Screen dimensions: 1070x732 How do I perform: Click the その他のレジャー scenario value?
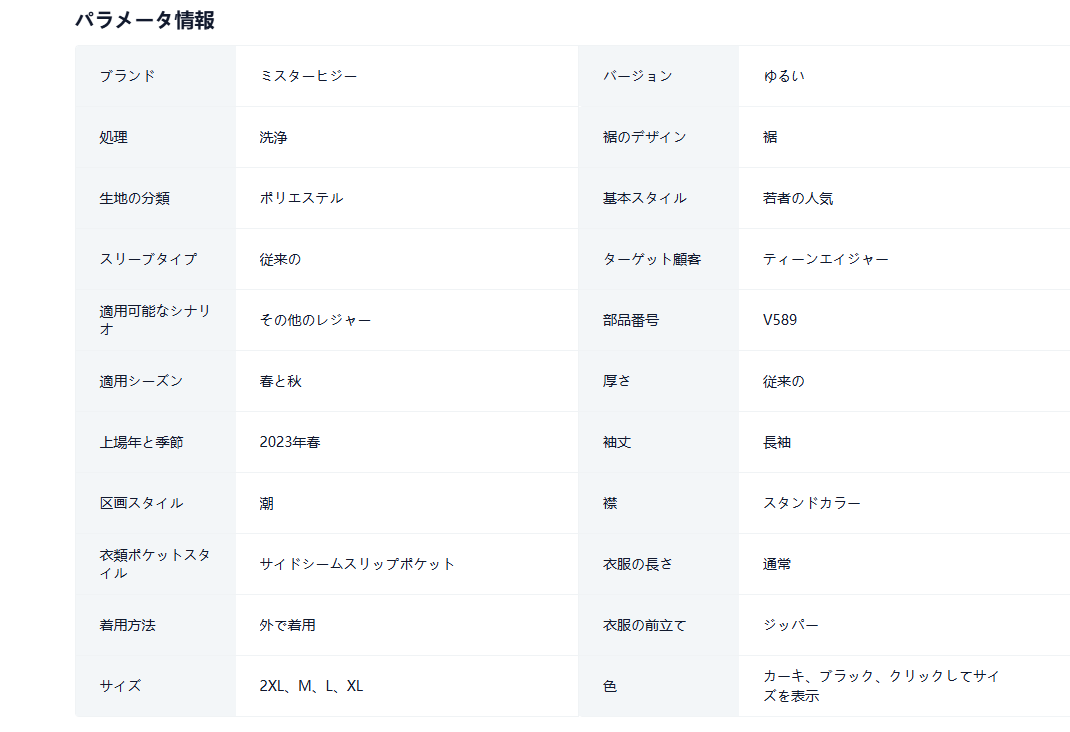pyautogui.click(x=315, y=320)
